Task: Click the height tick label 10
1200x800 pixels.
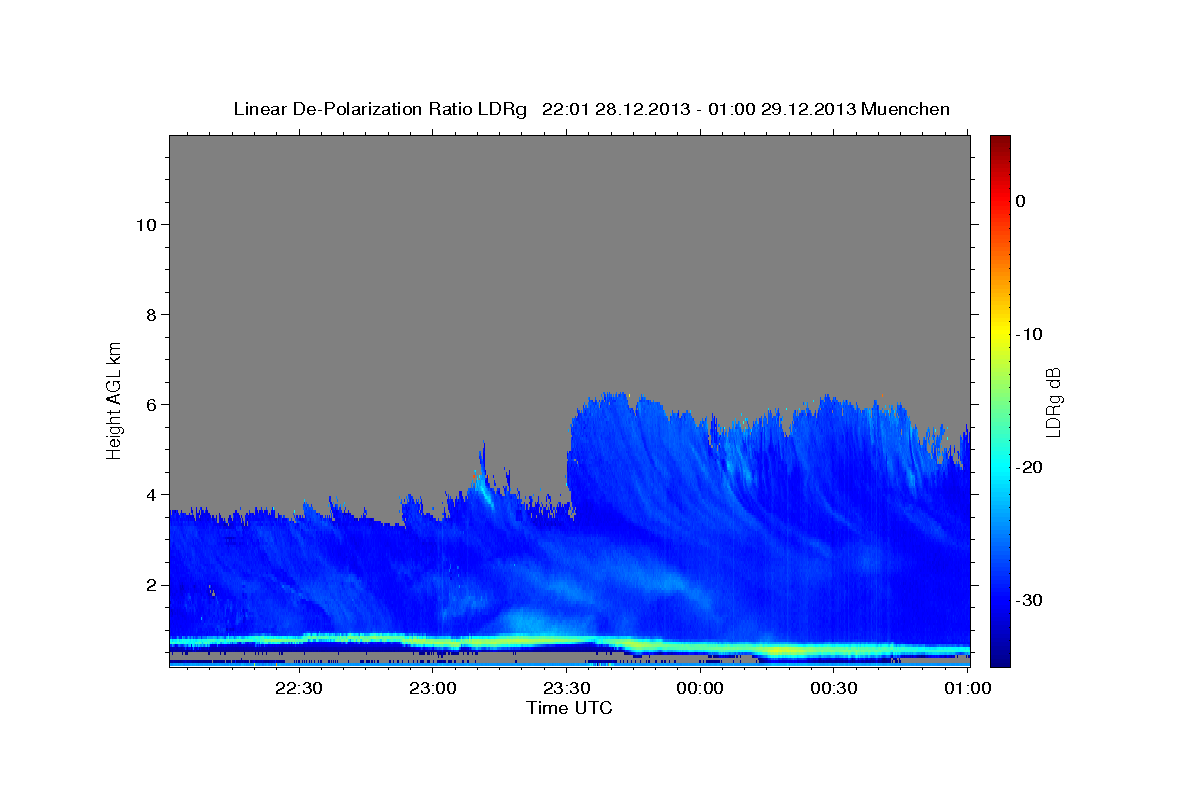Action: 145,224
